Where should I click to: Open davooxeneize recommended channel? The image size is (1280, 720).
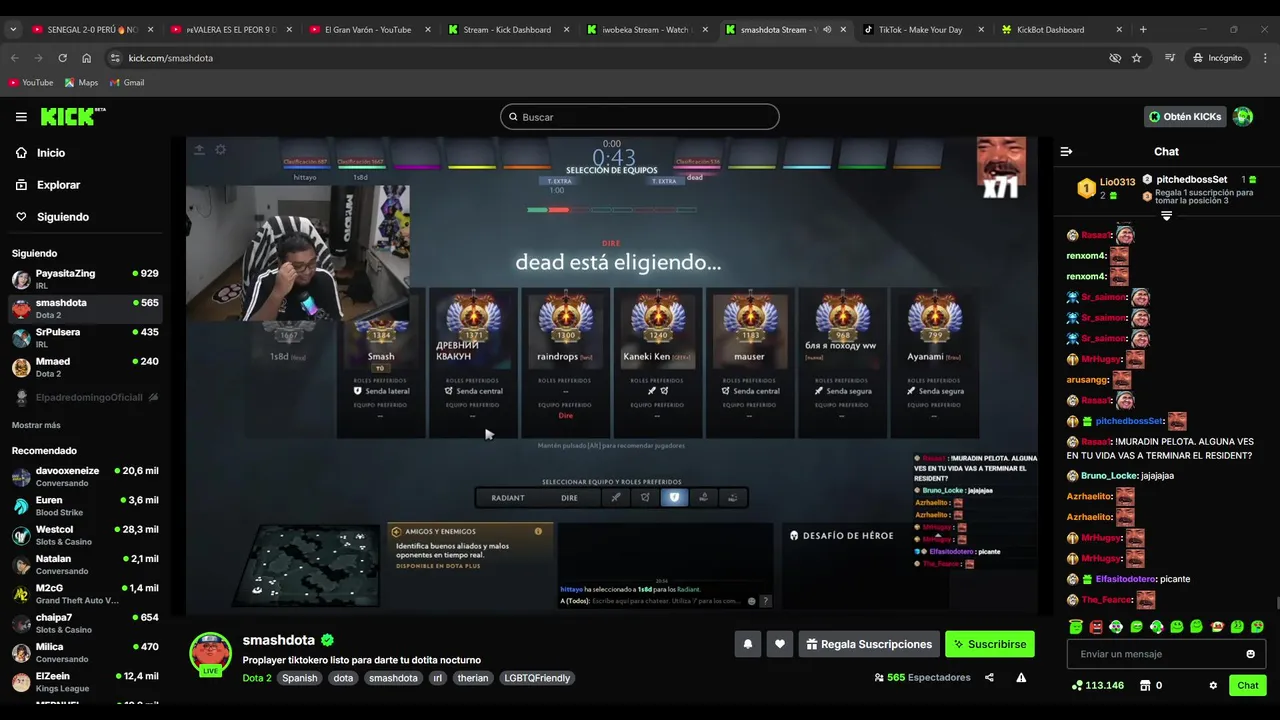coord(85,476)
